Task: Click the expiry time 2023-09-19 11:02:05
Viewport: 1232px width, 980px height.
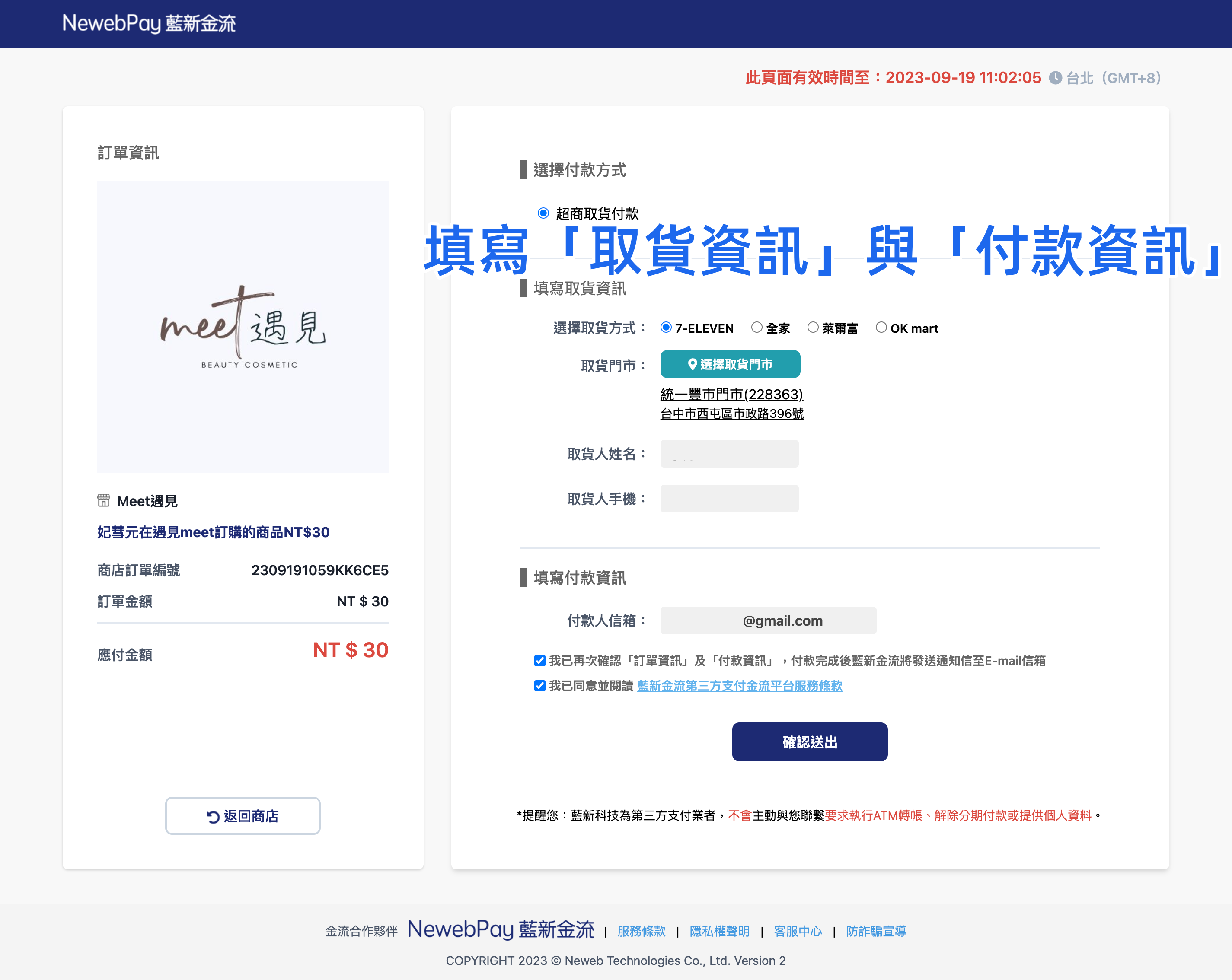Action: tap(964, 78)
